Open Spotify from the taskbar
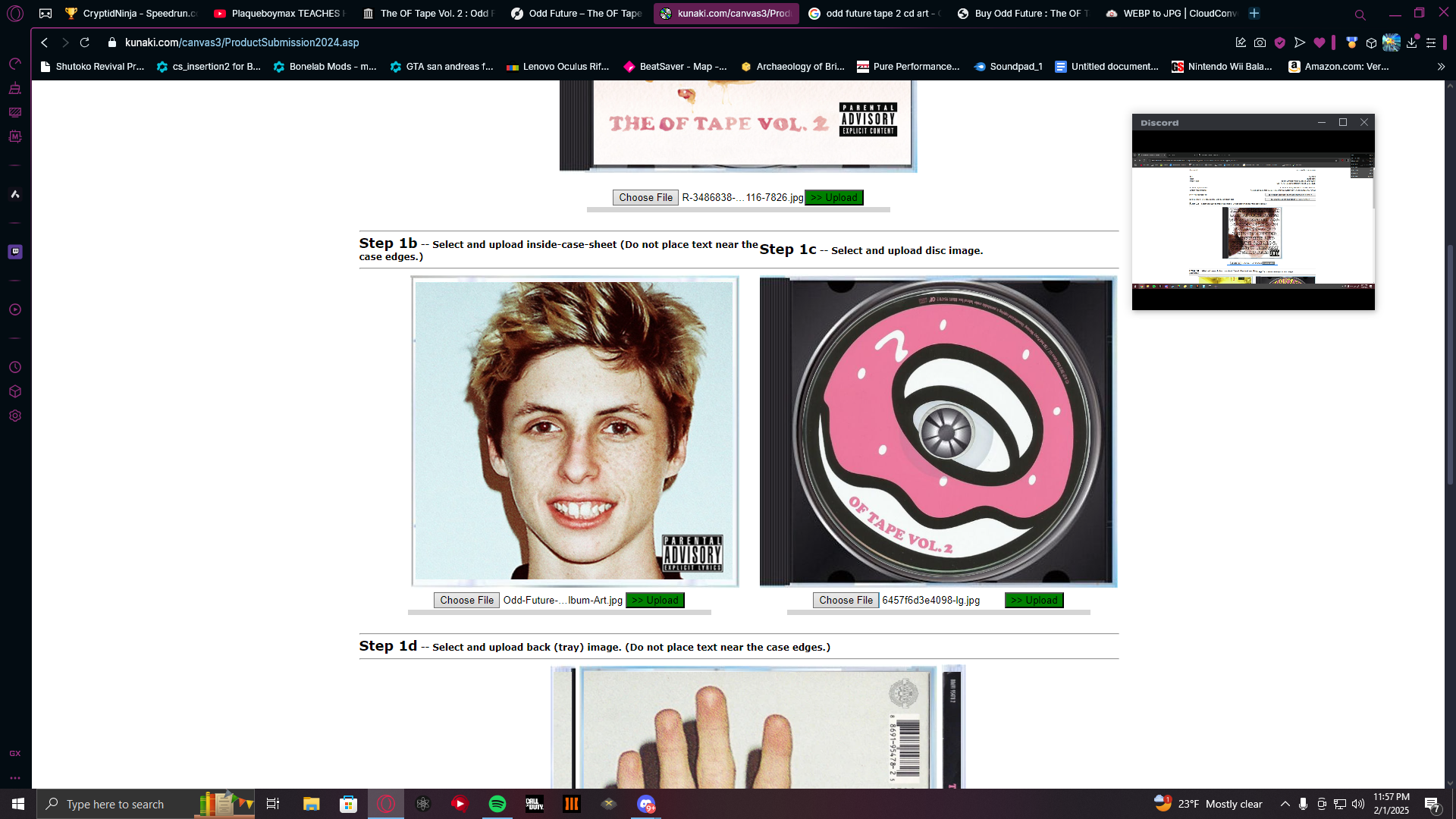The height and width of the screenshot is (819, 1456). (497, 804)
